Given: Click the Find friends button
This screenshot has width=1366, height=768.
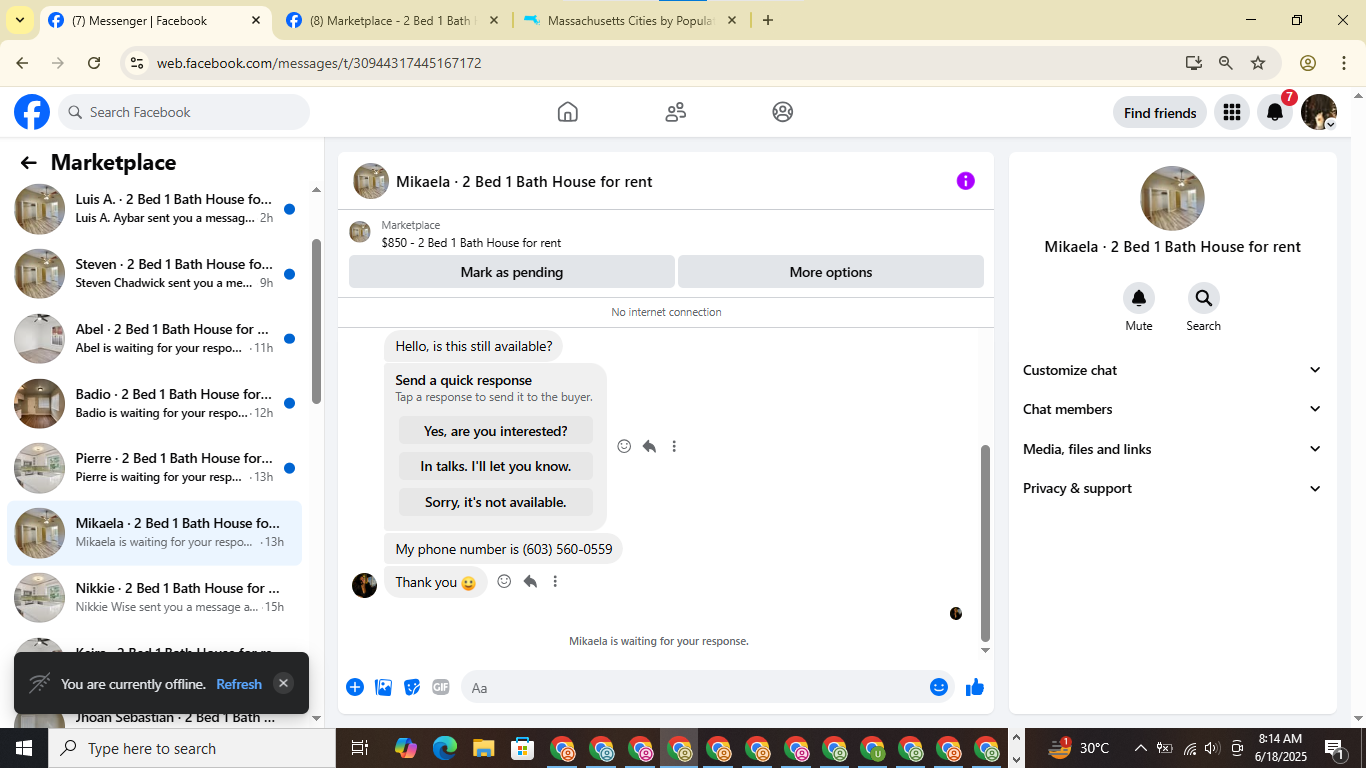Looking at the screenshot, I should point(1160,113).
